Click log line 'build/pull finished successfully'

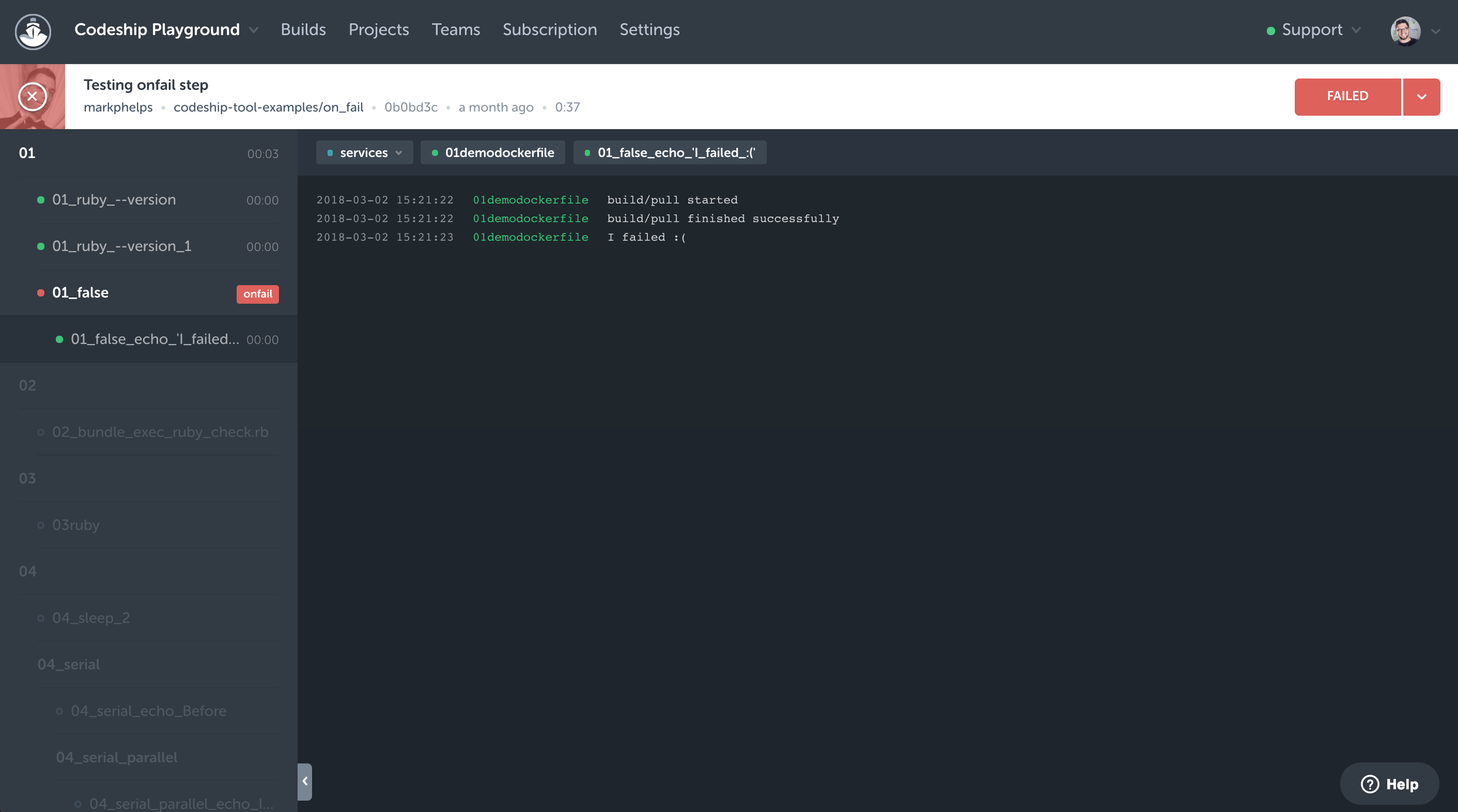723,218
